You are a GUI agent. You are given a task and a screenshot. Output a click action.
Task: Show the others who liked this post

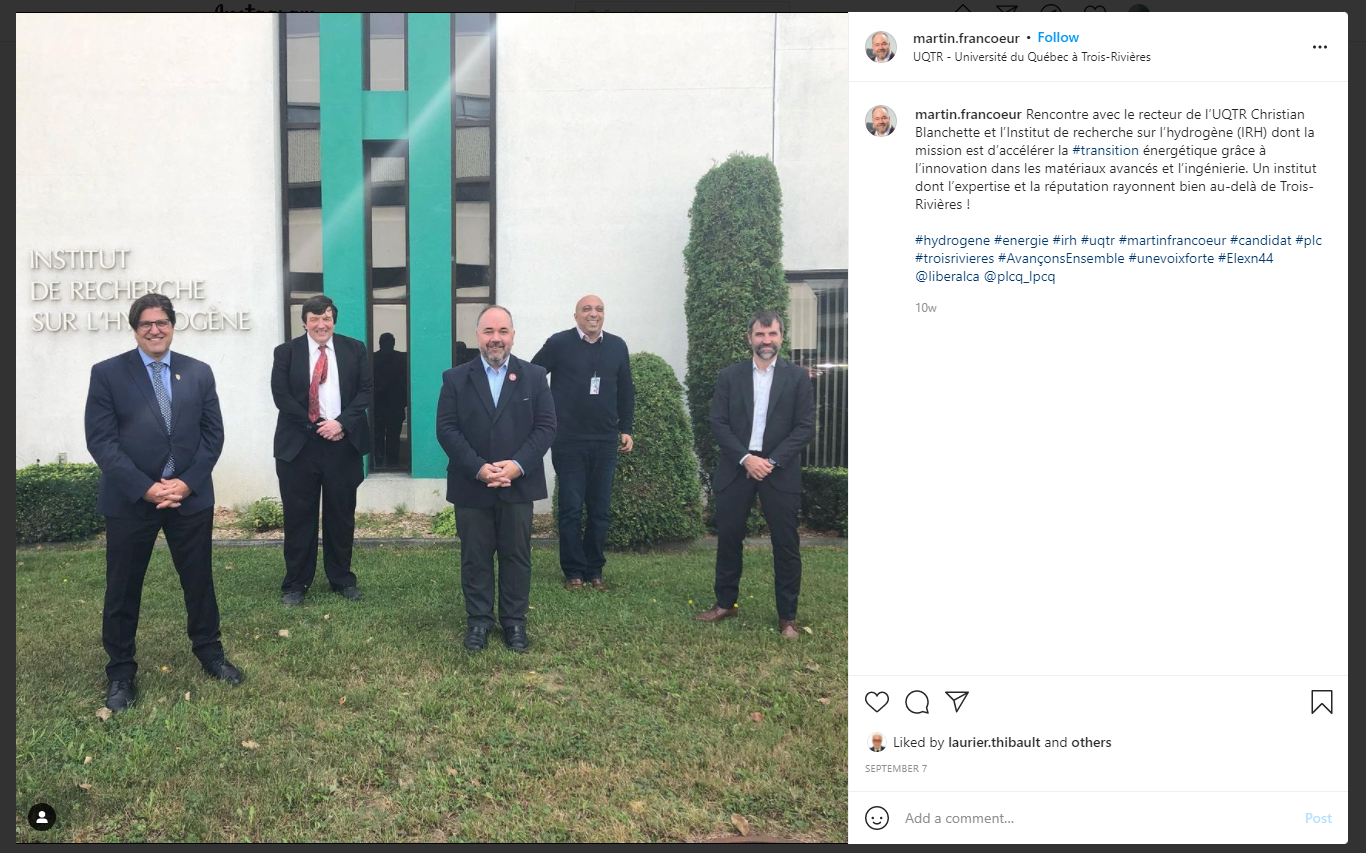point(1091,742)
